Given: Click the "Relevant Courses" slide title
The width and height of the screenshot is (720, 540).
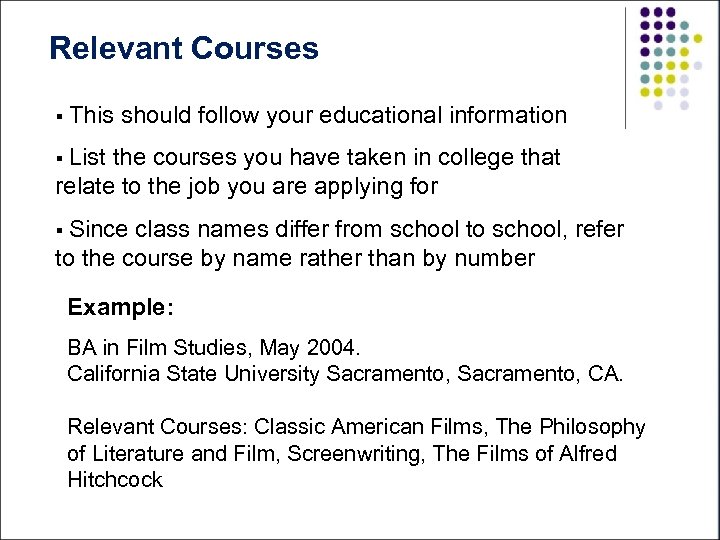Looking at the screenshot, I should (184, 48).
